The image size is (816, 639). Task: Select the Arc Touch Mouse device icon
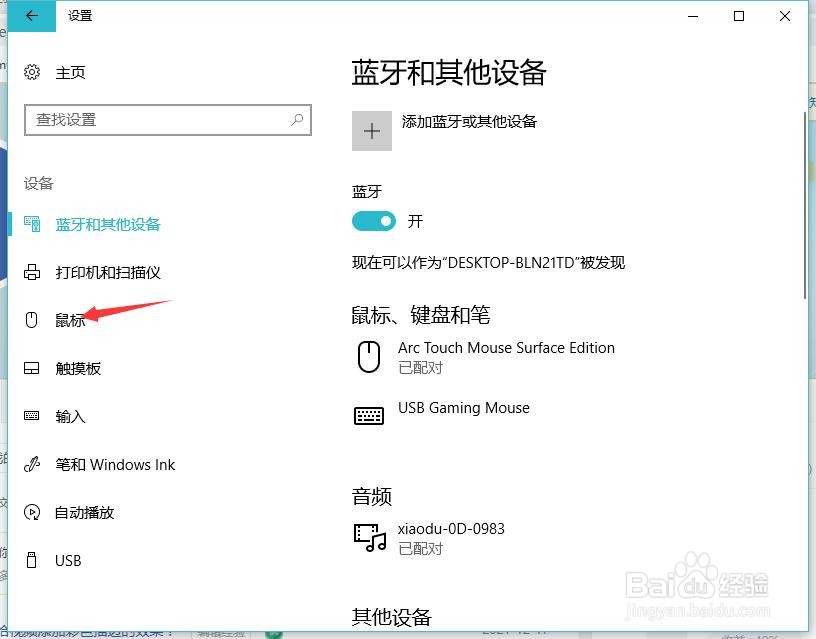[370, 356]
